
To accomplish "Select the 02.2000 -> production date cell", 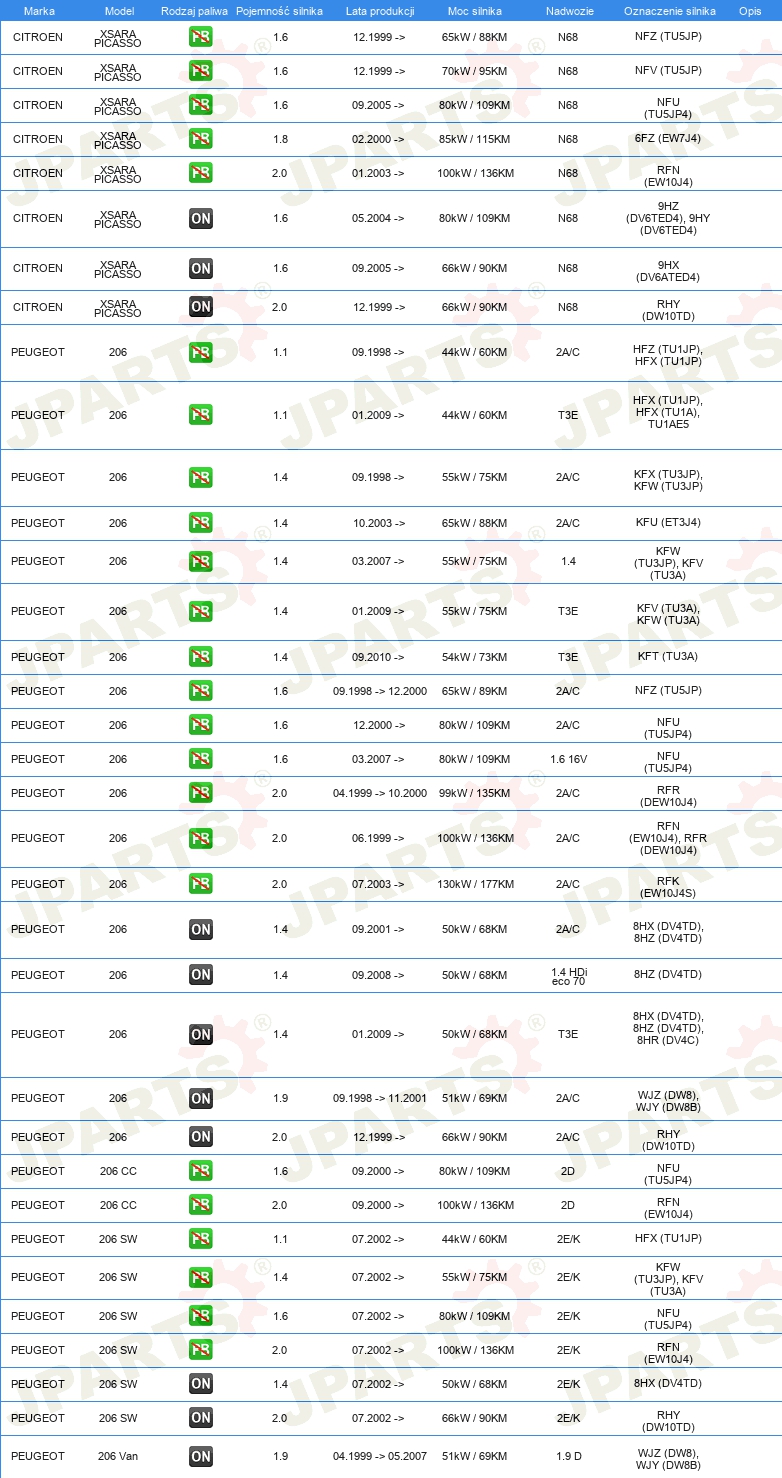I will coord(378,139).
